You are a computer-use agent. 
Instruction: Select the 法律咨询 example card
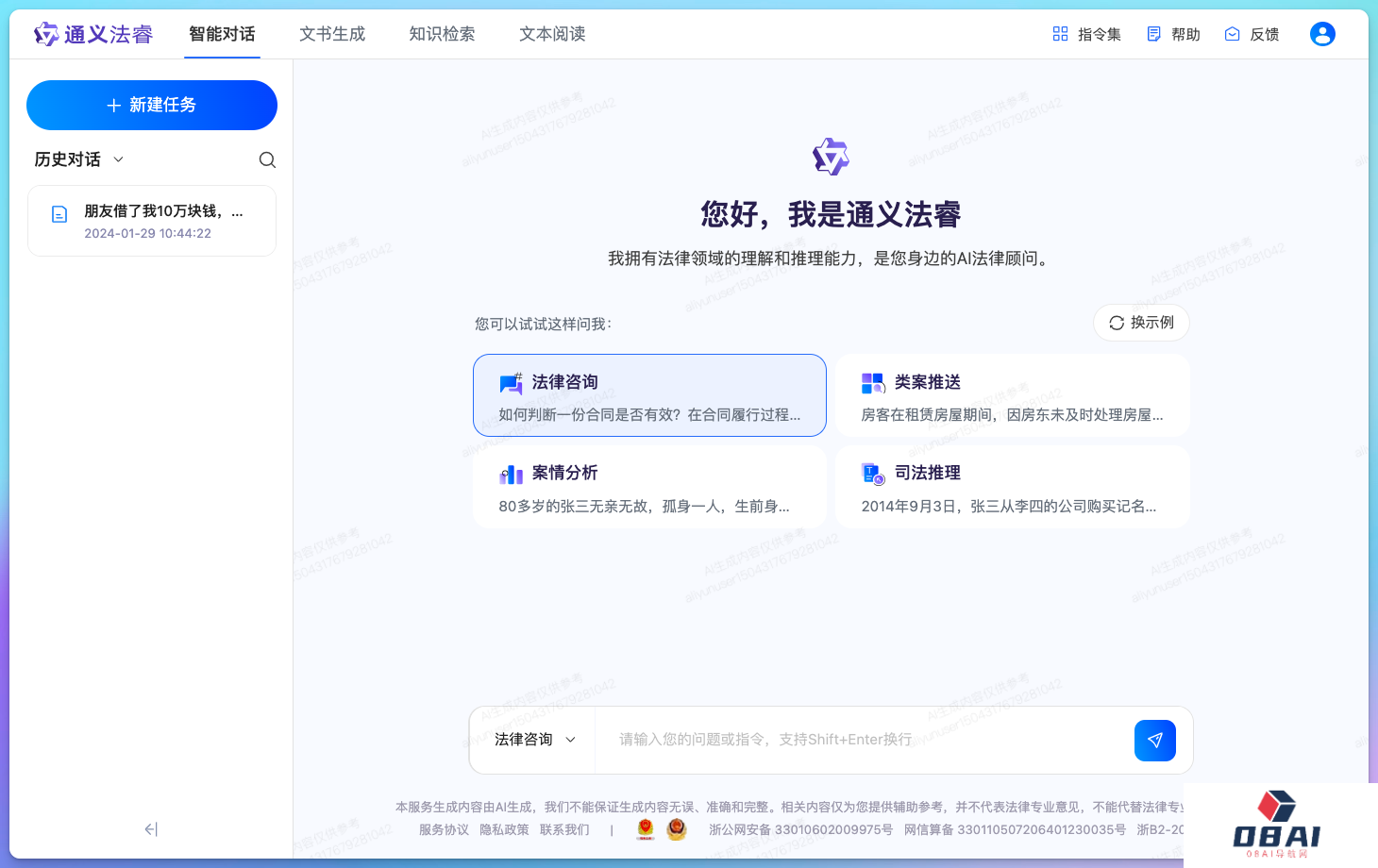click(649, 395)
